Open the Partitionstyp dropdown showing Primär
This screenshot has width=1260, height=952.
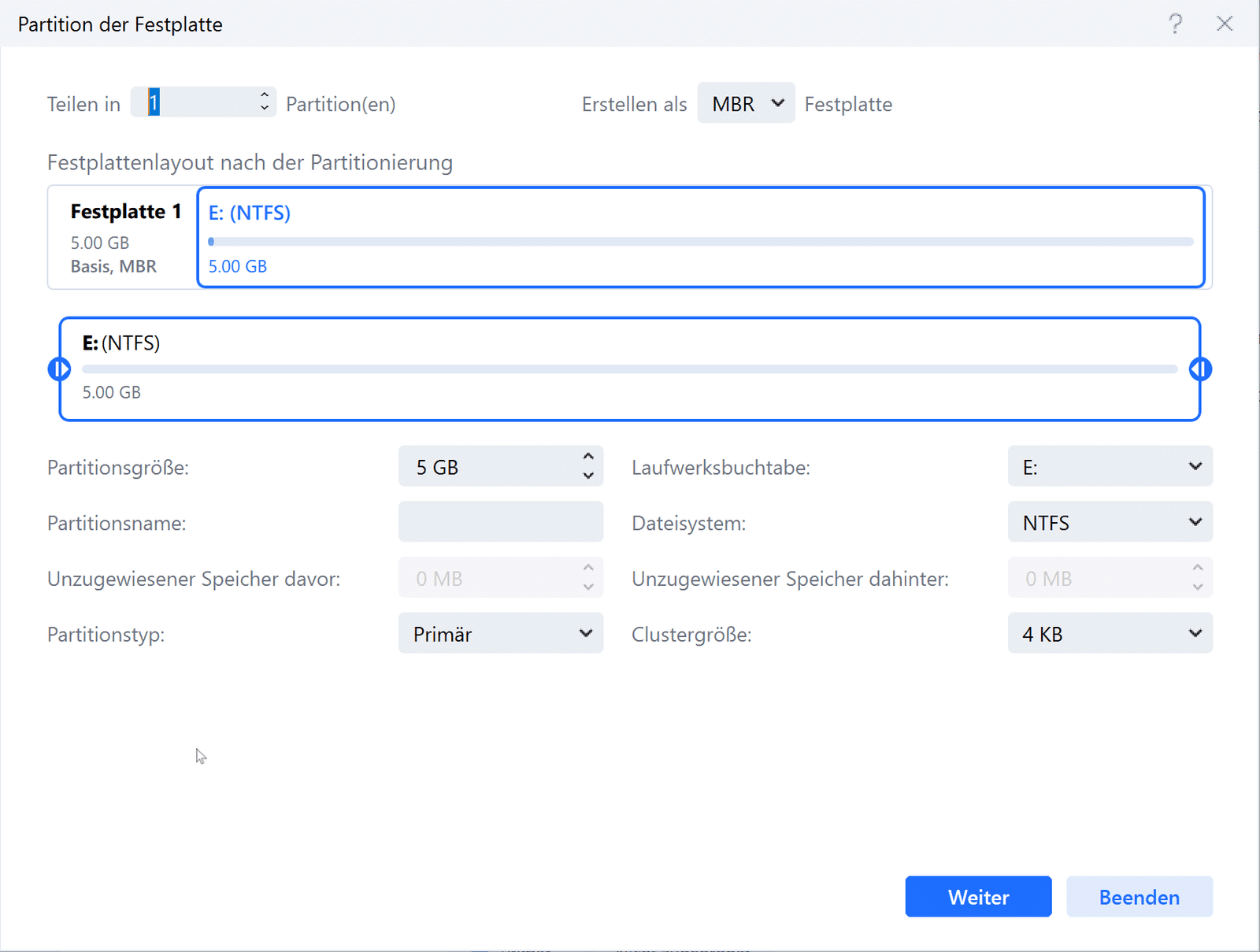point(501,633)
